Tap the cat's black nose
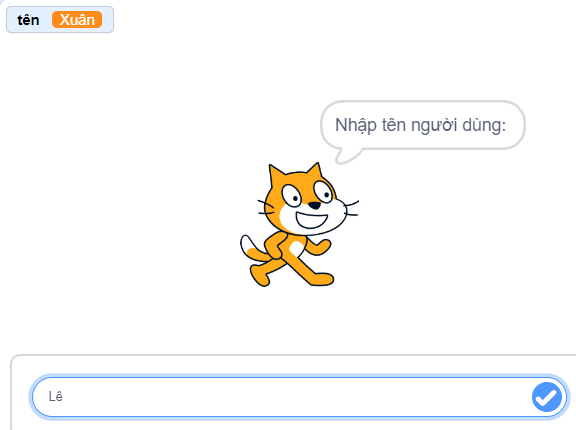This screenshot has height=430, width=576. 314,205
